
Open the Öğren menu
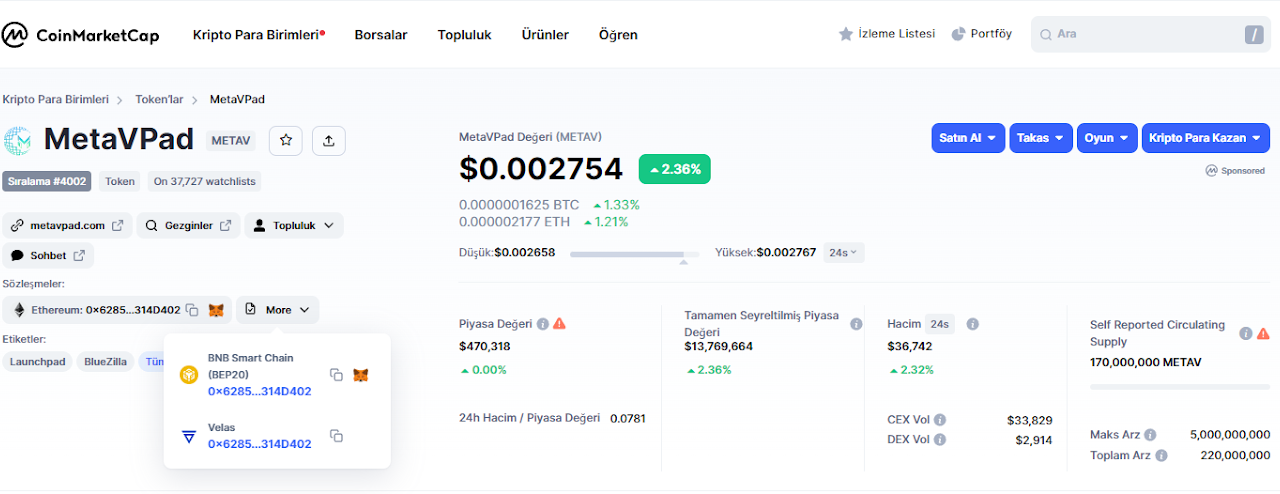tap(618, 34)
